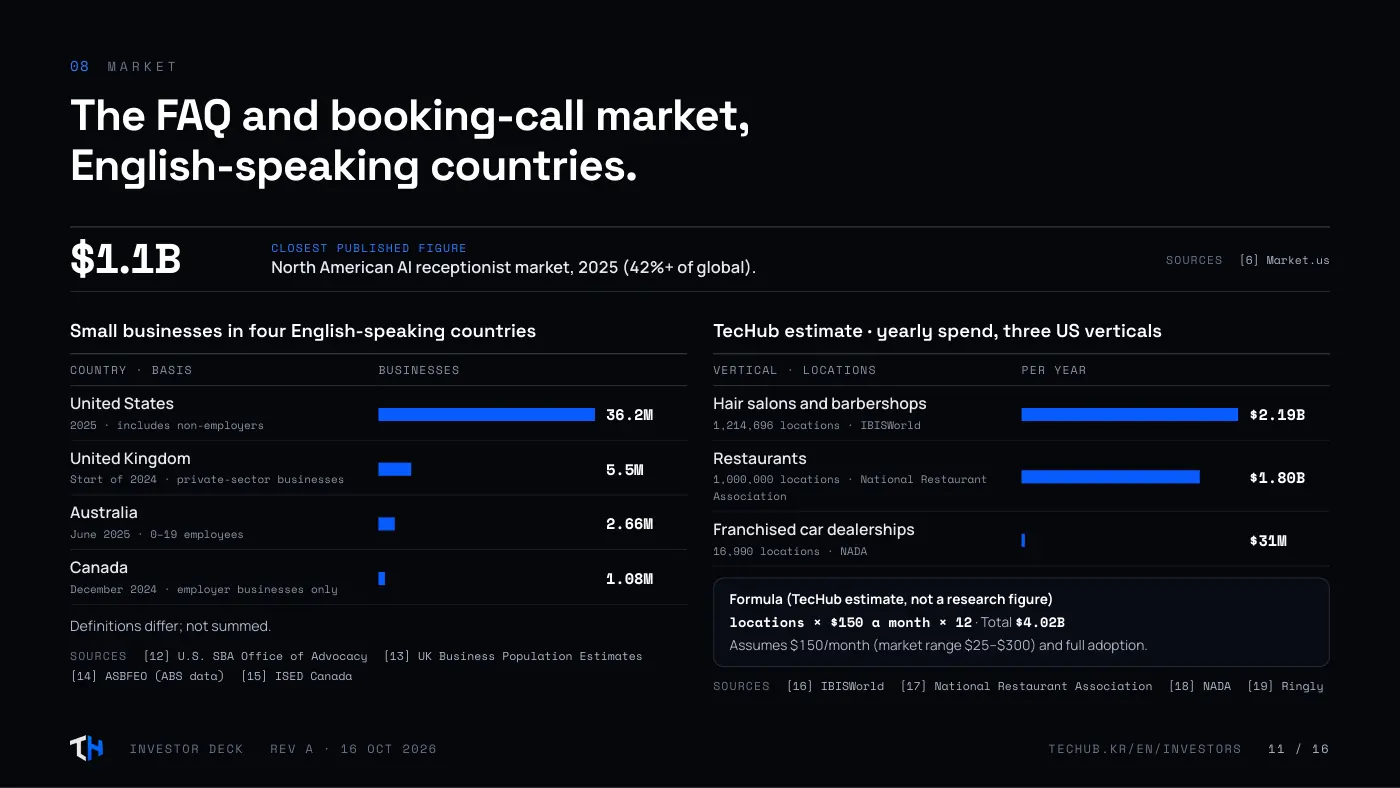Click the Market.us source reference

(1284, 260)
